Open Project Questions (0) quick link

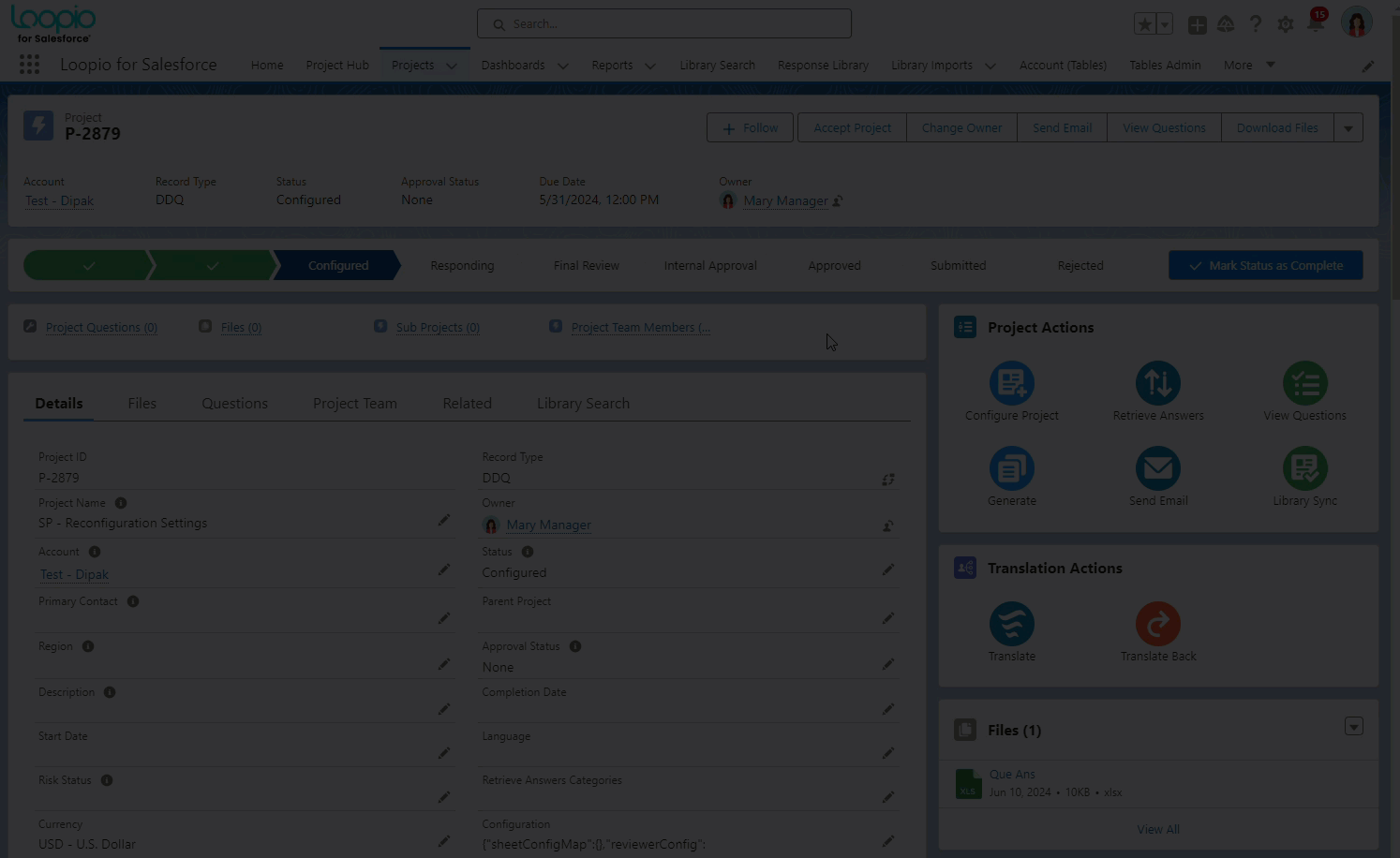click(101, 327)
